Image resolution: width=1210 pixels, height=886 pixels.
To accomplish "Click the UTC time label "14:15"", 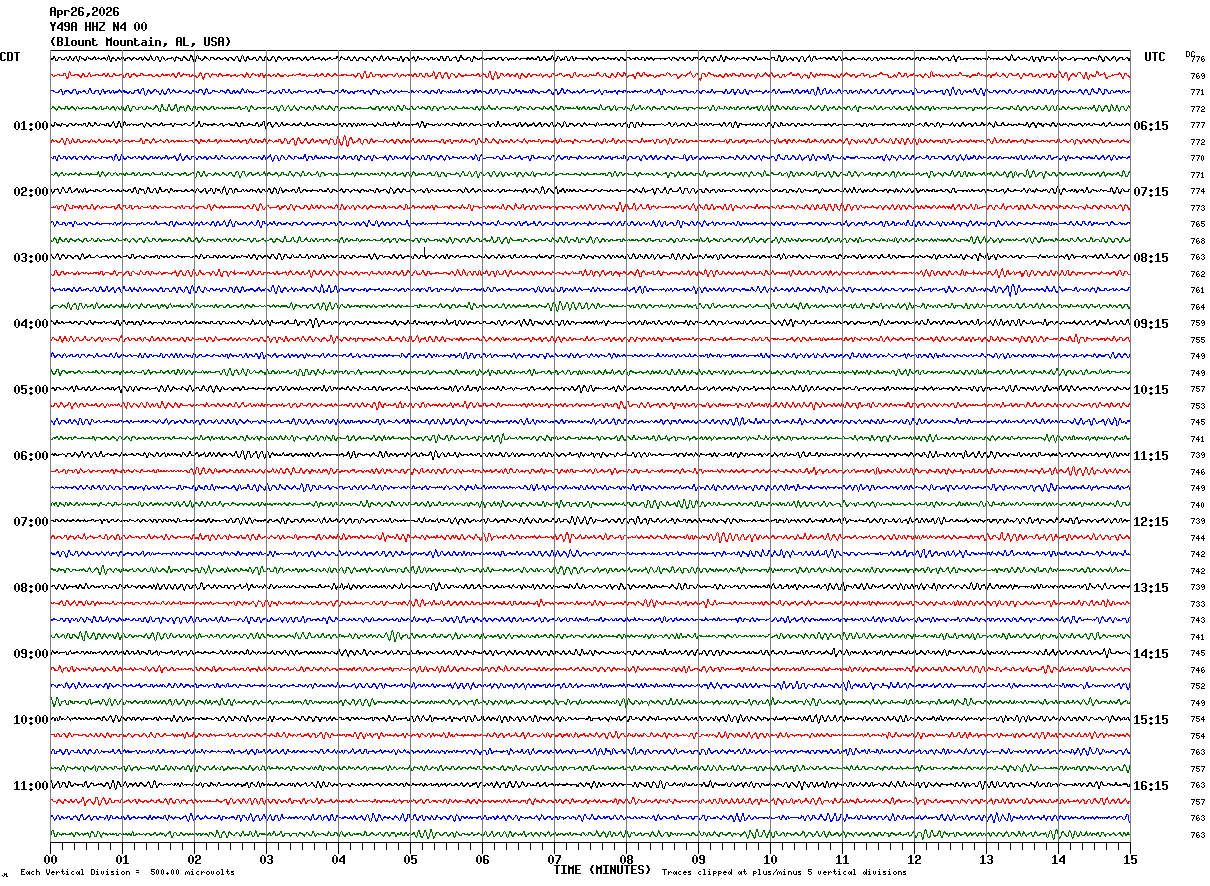I will pyautogui.click(x=1150, y=654).
